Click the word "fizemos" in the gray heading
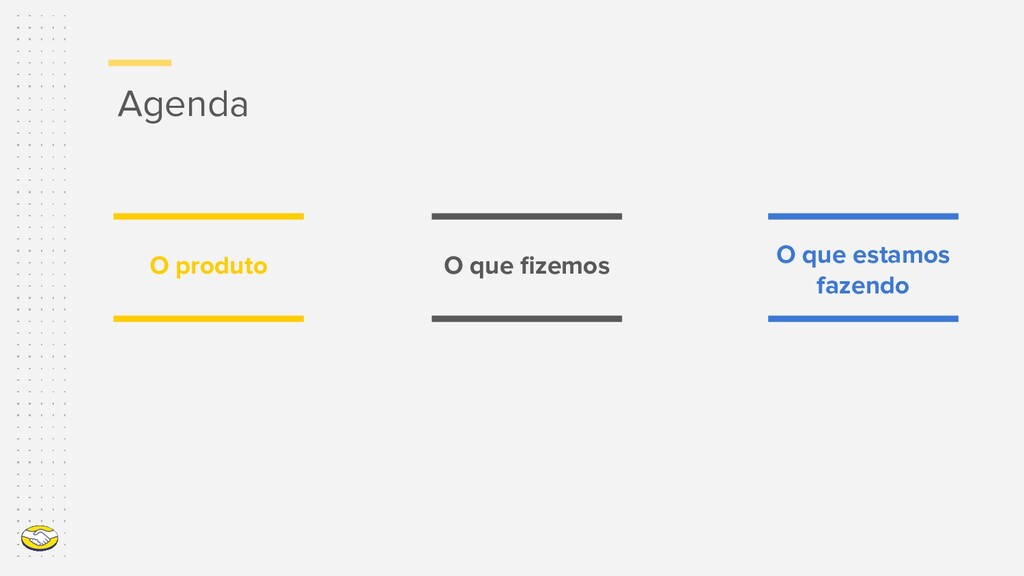This screenshot has height=576, width=1024. click(x=565, y=266)
